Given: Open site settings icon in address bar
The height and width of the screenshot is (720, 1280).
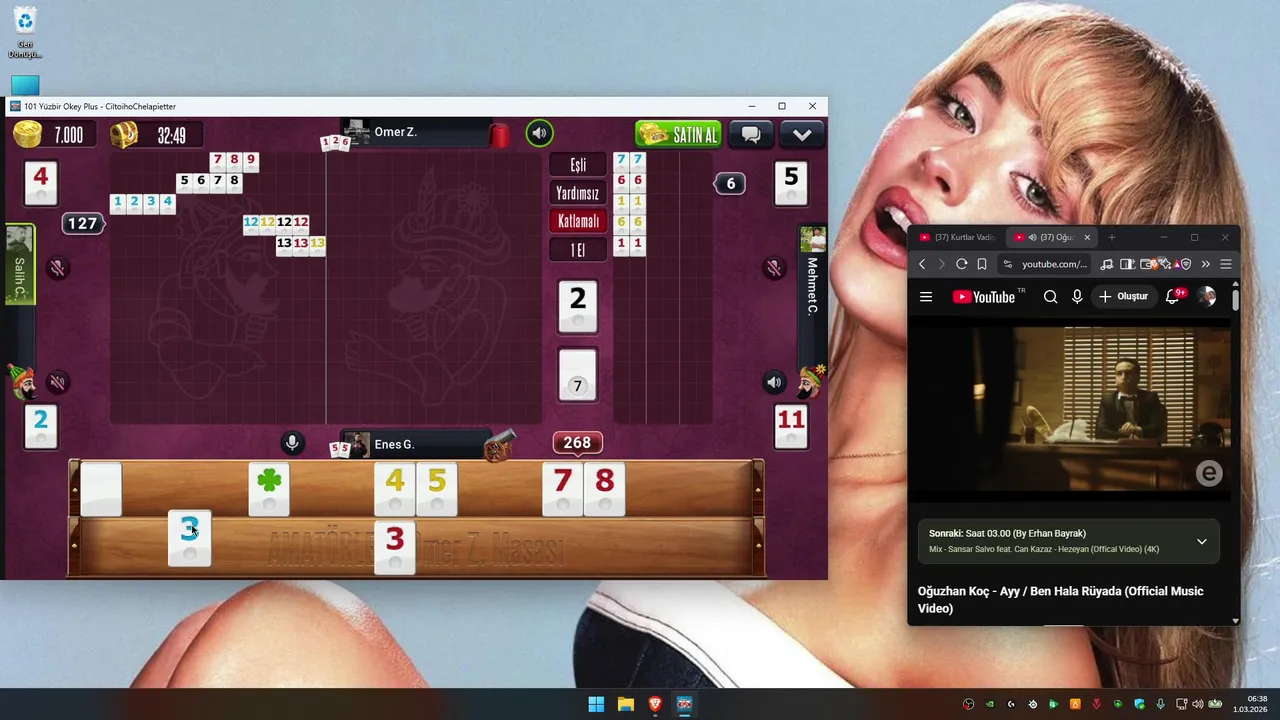Looking at the screenshot, I should coord(1008,264).
